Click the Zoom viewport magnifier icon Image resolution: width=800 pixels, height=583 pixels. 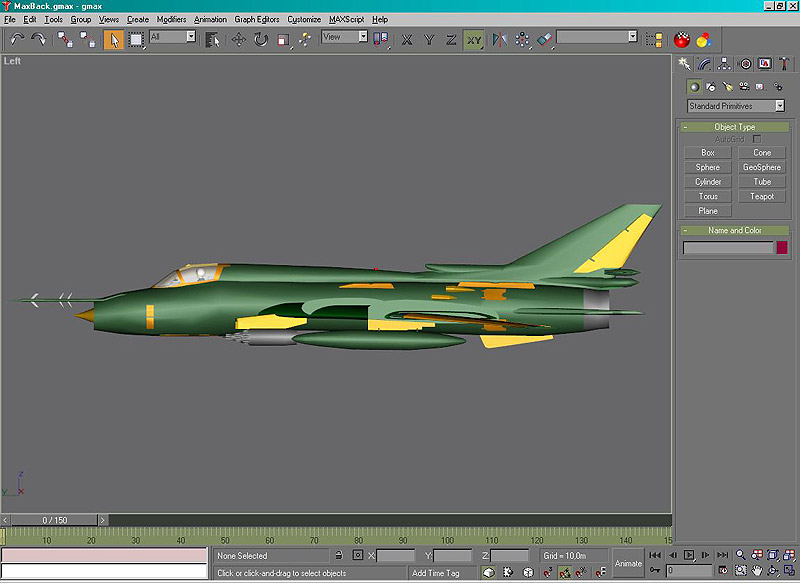(741, 554)
